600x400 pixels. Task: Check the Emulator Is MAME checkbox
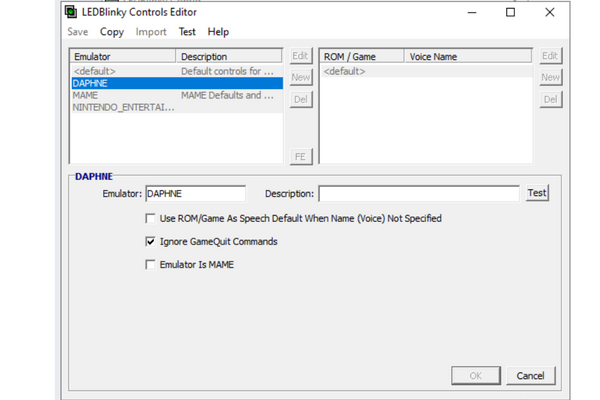click(150, 264)
